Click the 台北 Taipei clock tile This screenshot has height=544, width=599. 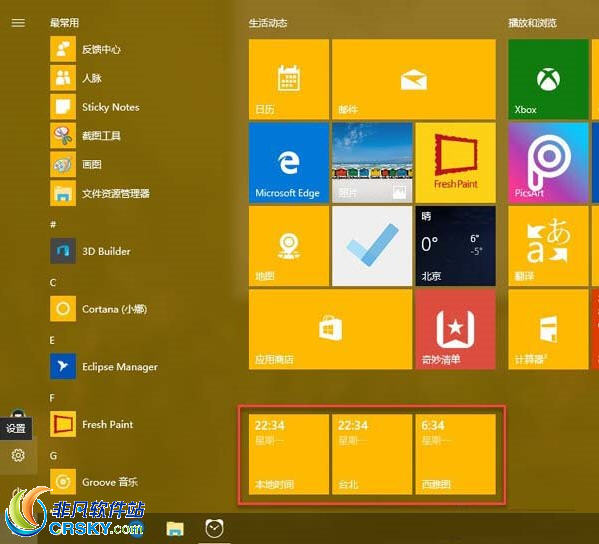coord(372,454)
